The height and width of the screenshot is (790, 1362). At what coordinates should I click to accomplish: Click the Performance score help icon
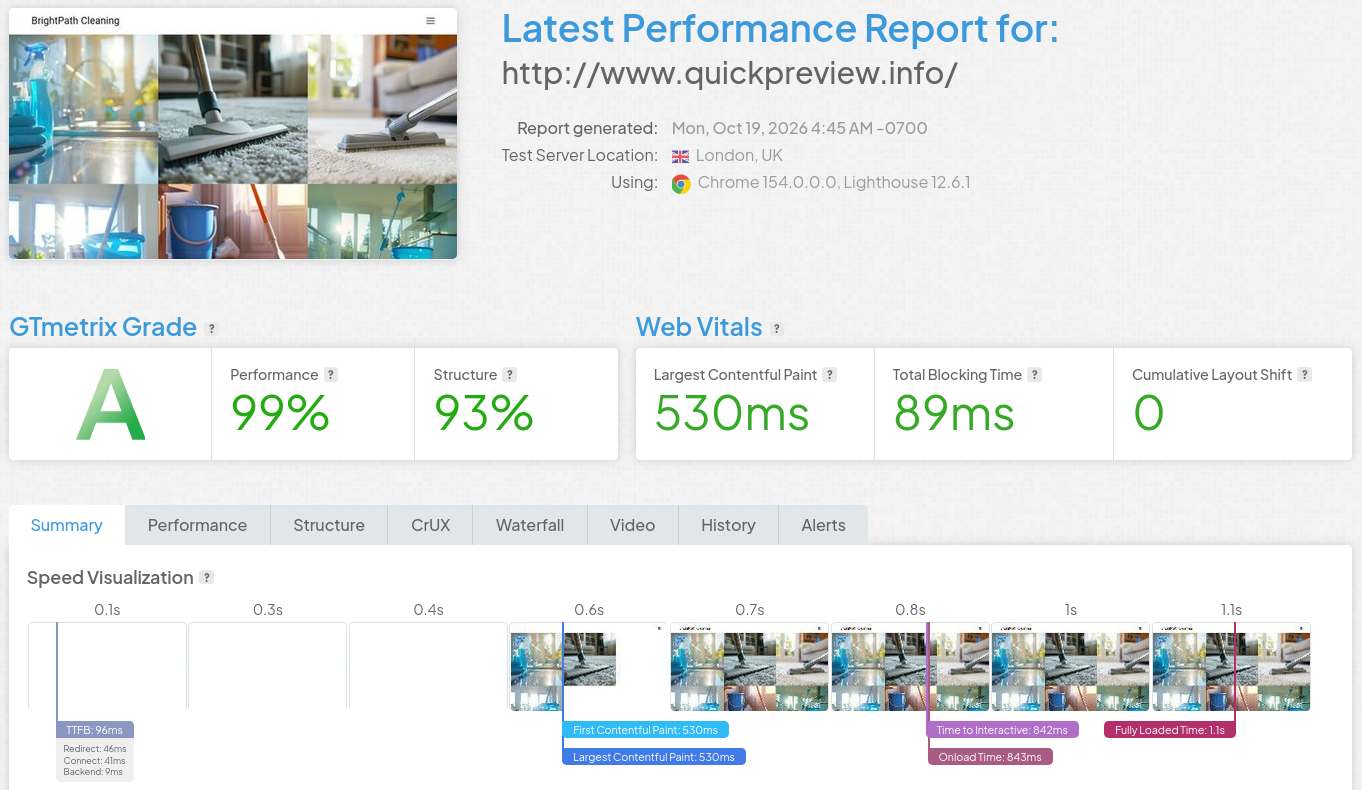click(331, 375)
